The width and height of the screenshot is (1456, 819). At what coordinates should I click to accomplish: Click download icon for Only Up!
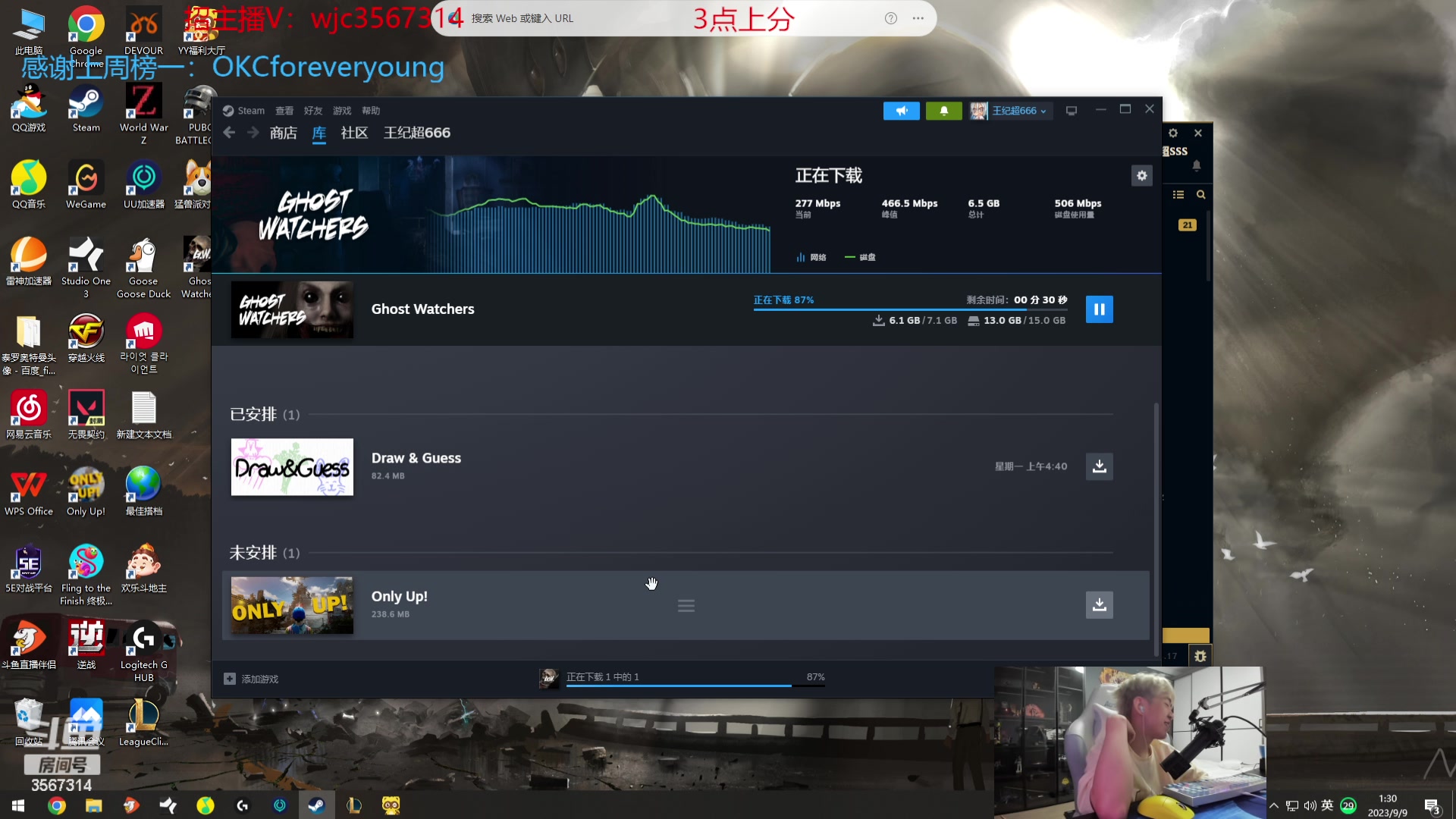[x=1099, y=604]
